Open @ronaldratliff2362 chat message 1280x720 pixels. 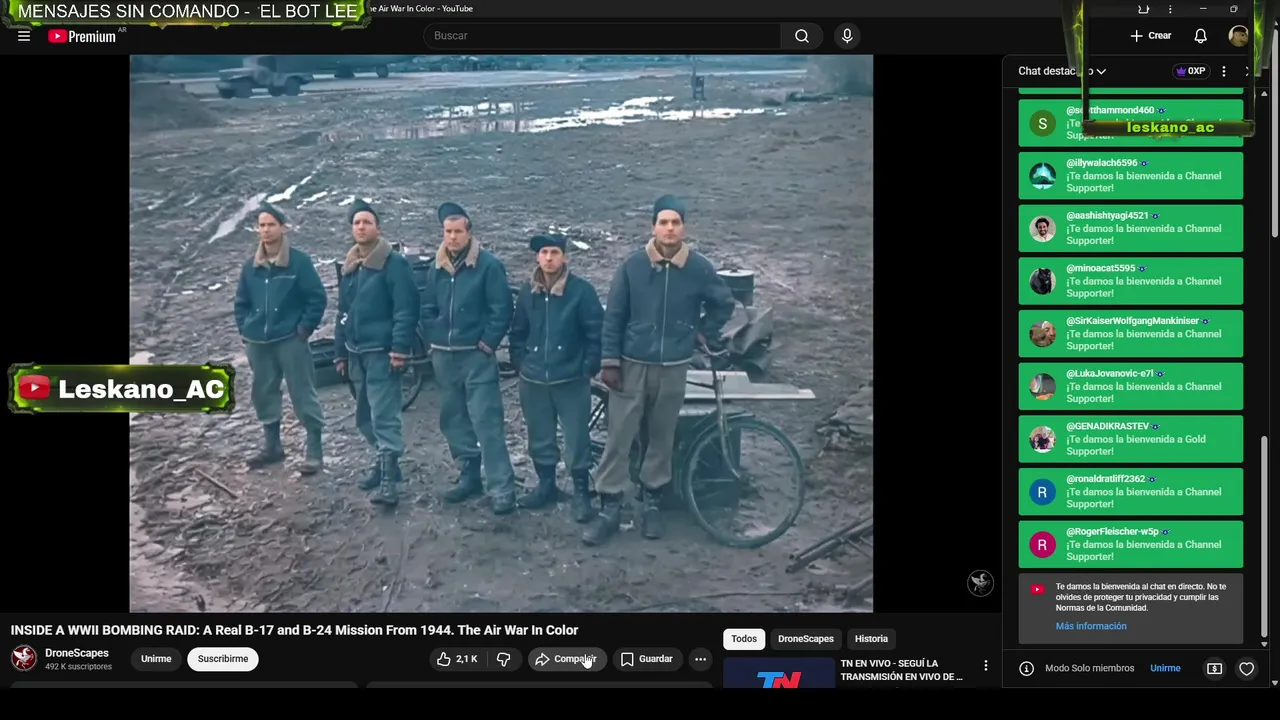pos(1131,492)
